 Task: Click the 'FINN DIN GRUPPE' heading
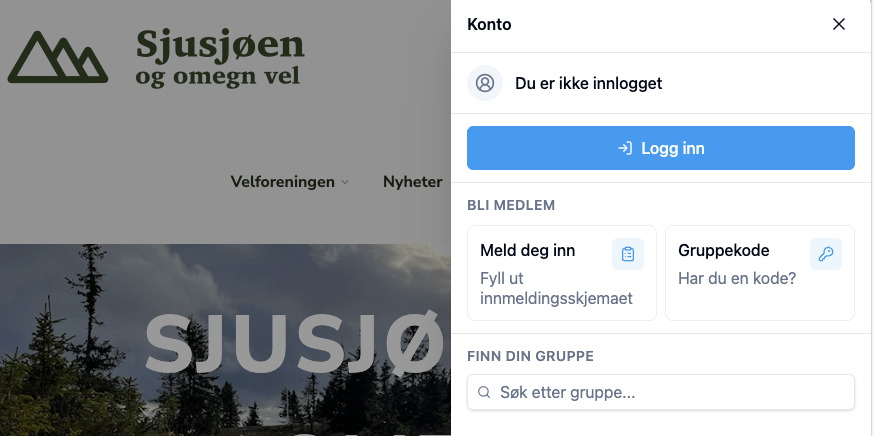[x=530, y=356]
